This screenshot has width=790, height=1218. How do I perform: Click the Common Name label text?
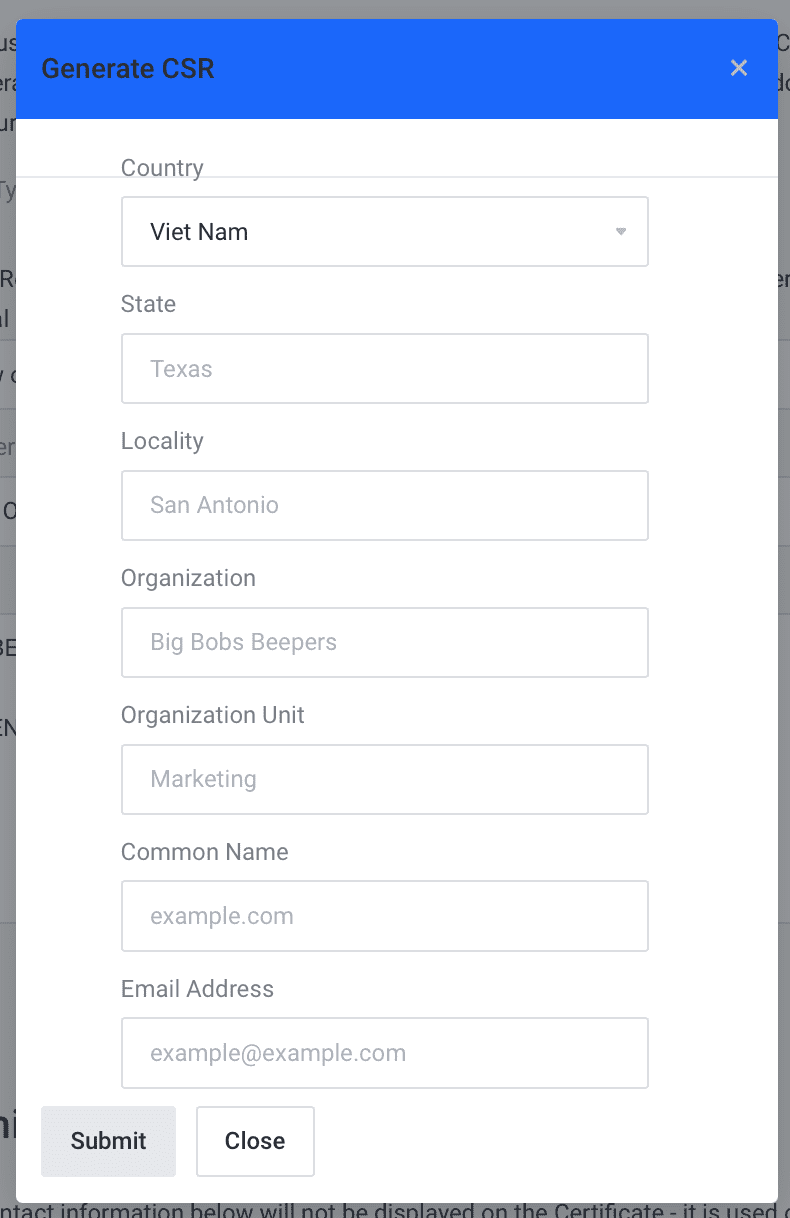[205, 852]
